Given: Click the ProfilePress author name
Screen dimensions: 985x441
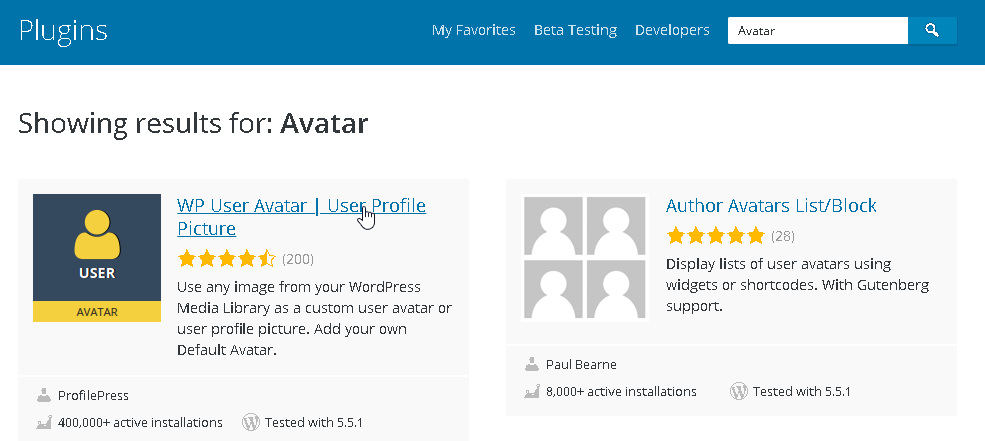Looking at the screenshot, I should pos(93,396).
